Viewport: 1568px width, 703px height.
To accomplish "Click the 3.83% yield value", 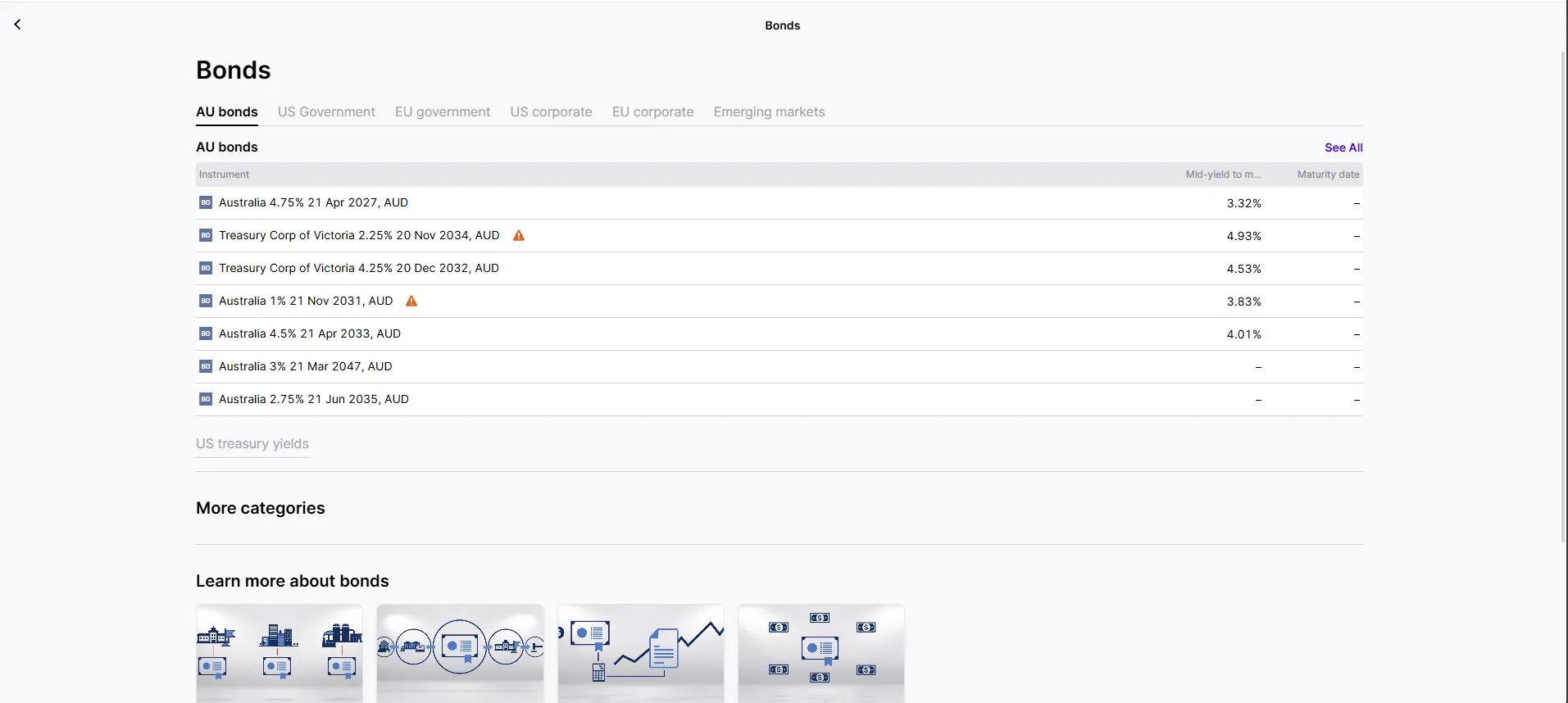I will click(1243, 302).
